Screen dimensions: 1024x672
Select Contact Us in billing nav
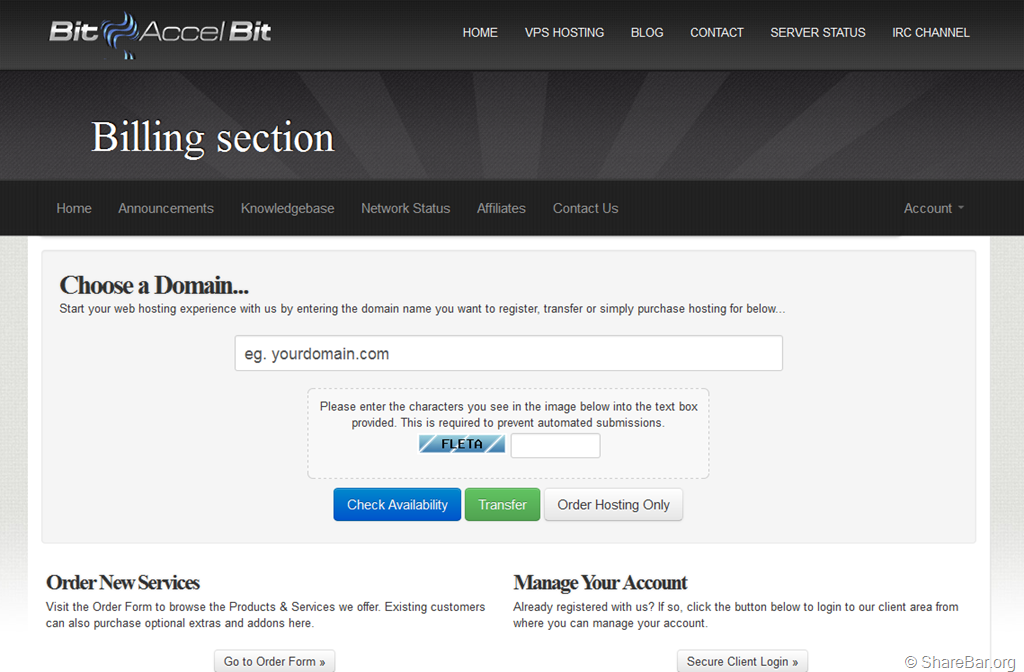[x=585, y=208]
